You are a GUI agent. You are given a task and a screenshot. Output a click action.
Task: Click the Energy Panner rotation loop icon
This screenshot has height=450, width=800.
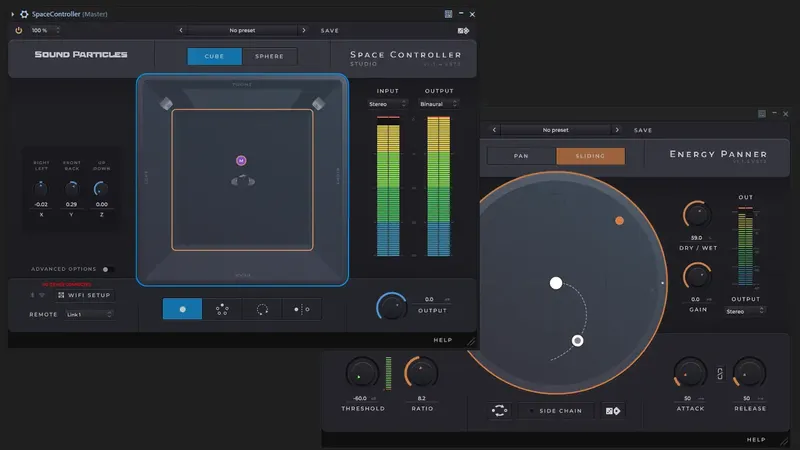499,411
